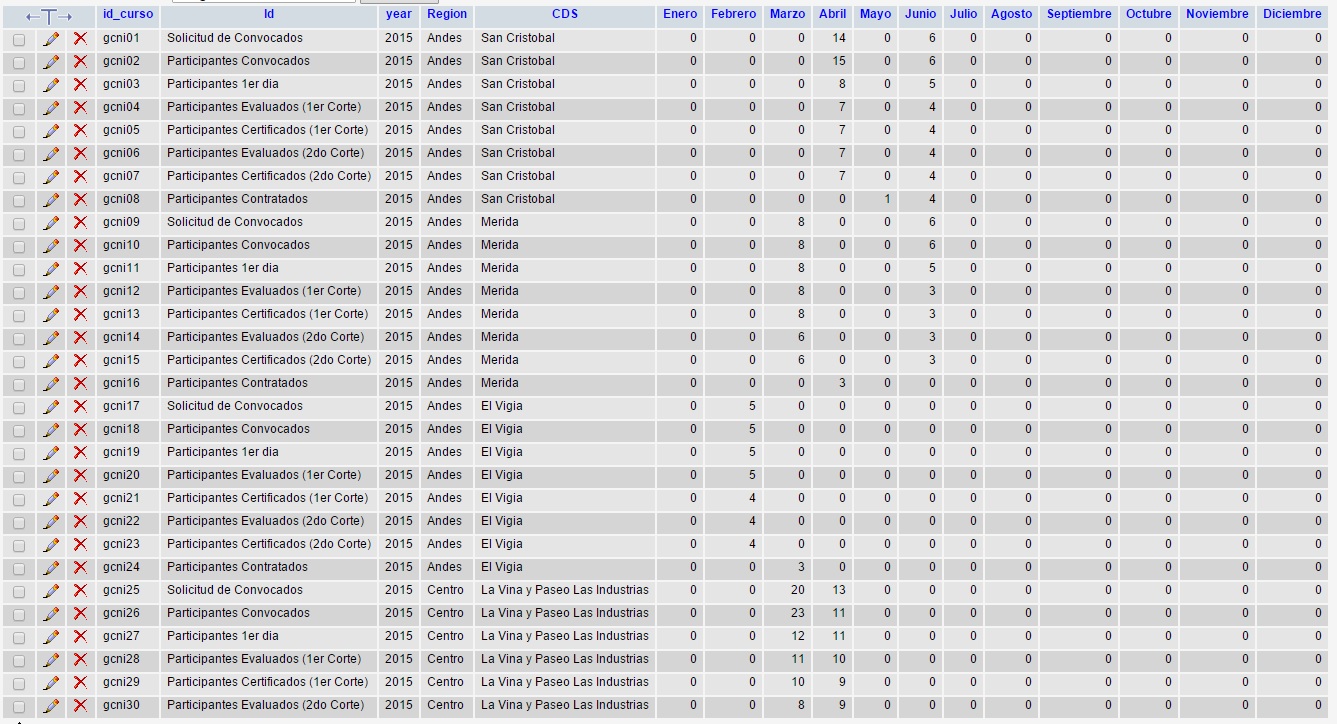The image size is (1337, 724).
Task: Select row gcni06 checkbox
Action: pos(19,154)
